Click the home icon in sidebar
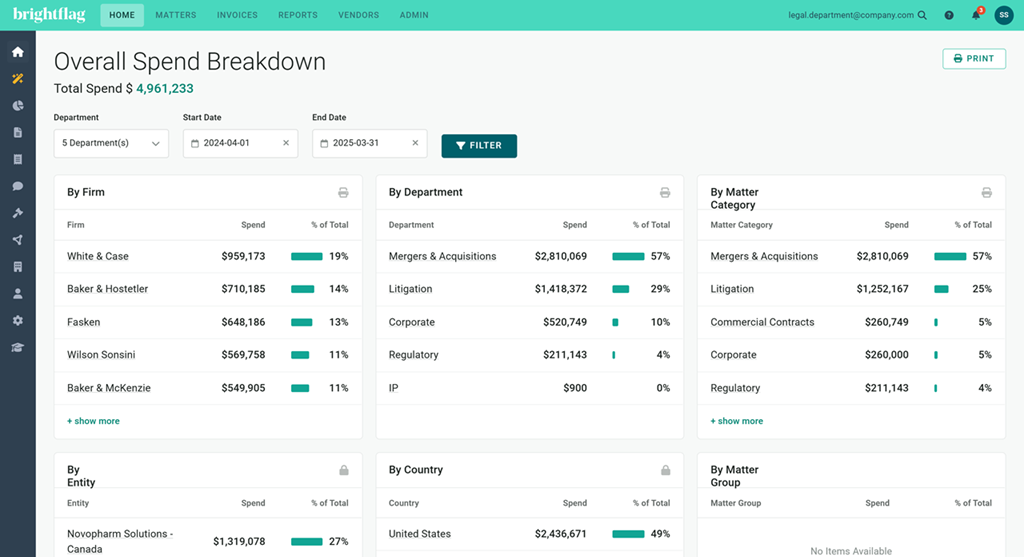Image resolution: width=1024 pixels, height=557 pixels. click(18, 52)
